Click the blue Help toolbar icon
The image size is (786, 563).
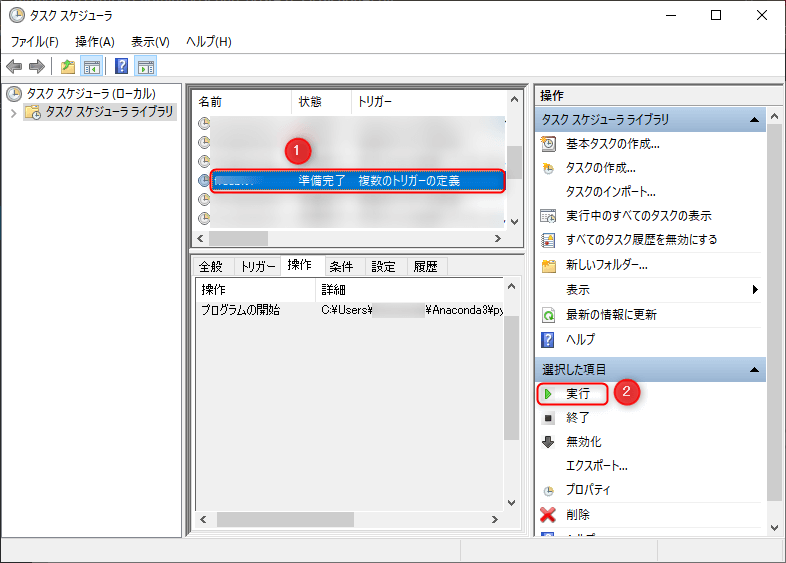[x=121, y=66]
